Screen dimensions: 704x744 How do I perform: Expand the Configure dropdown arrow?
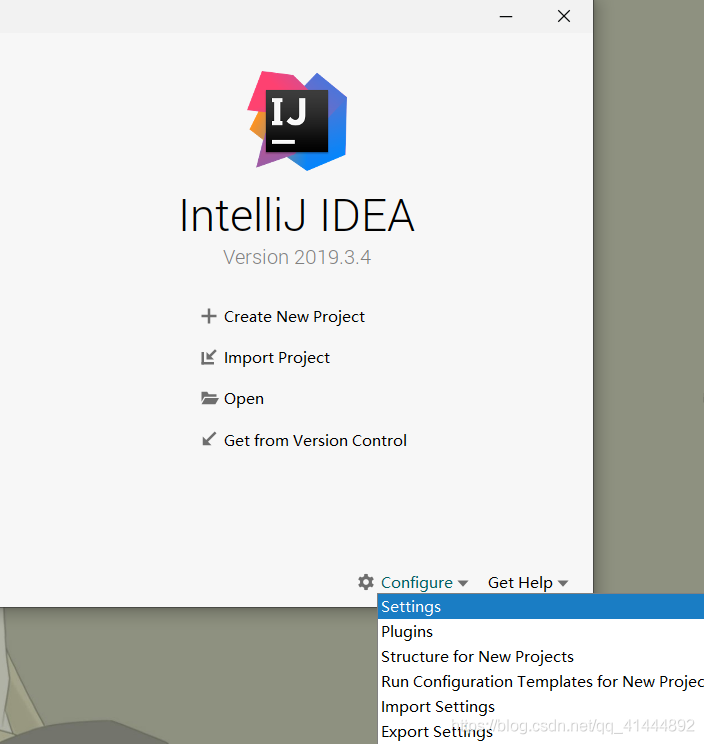[463, 583]
